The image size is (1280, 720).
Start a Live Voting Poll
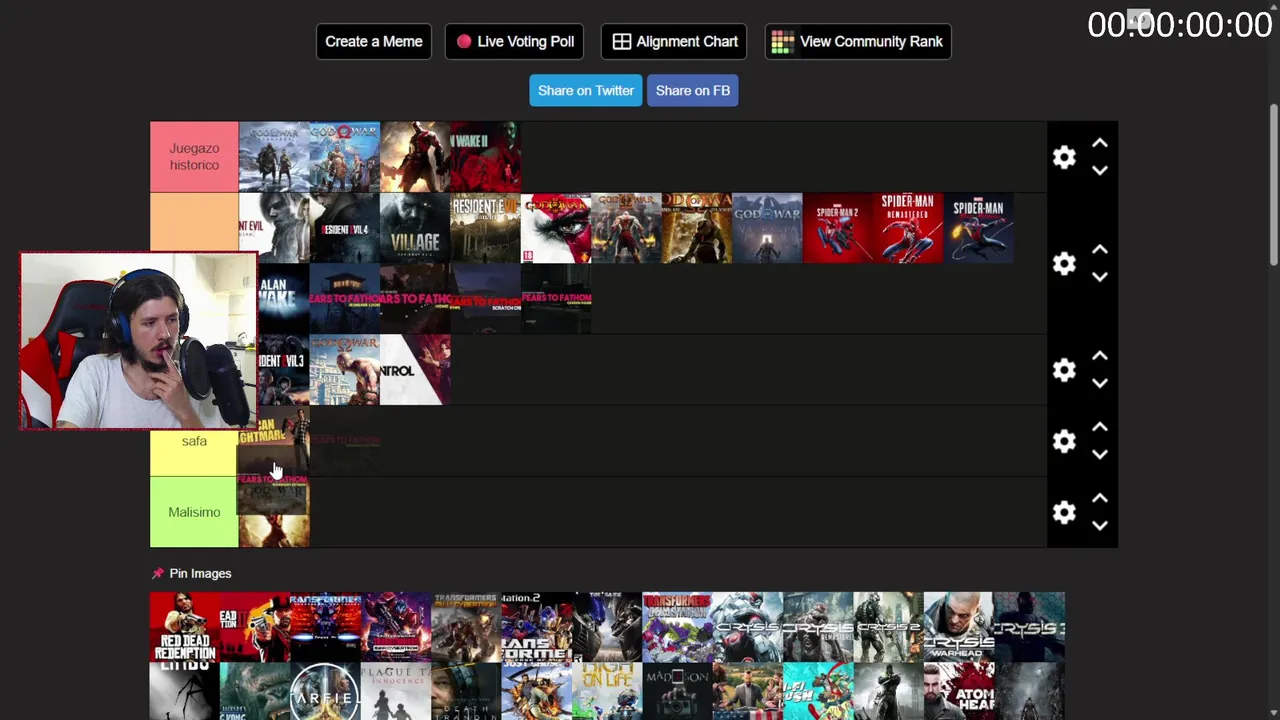514,41
